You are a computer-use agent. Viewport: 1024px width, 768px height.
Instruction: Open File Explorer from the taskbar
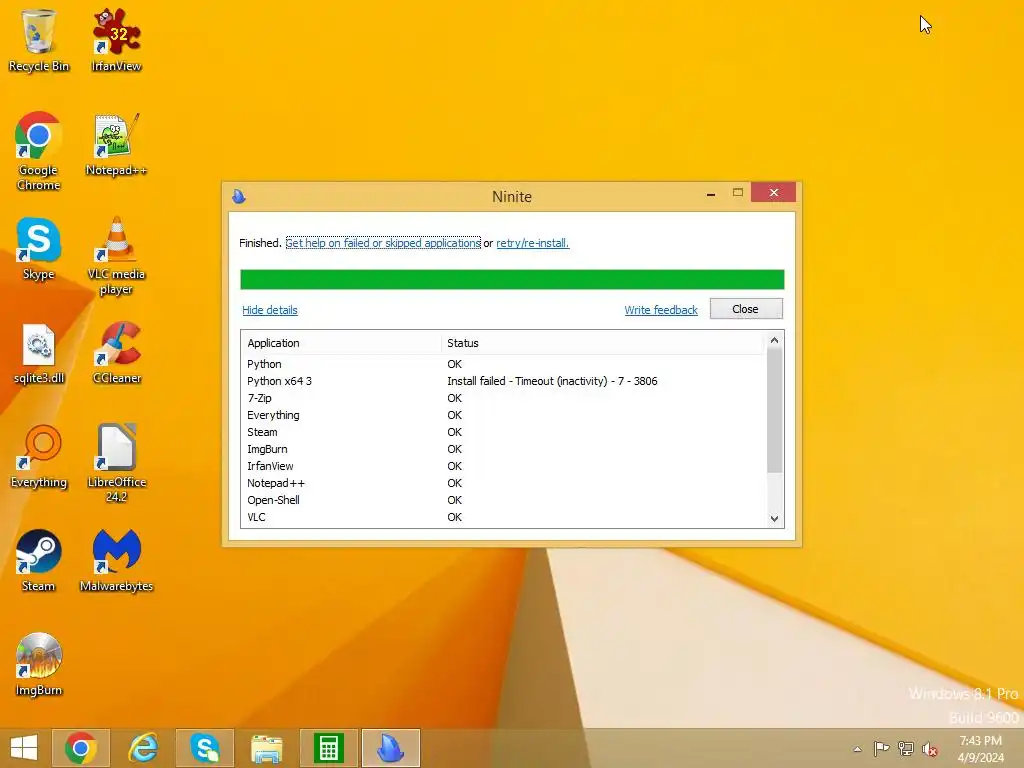coord(267,748)
